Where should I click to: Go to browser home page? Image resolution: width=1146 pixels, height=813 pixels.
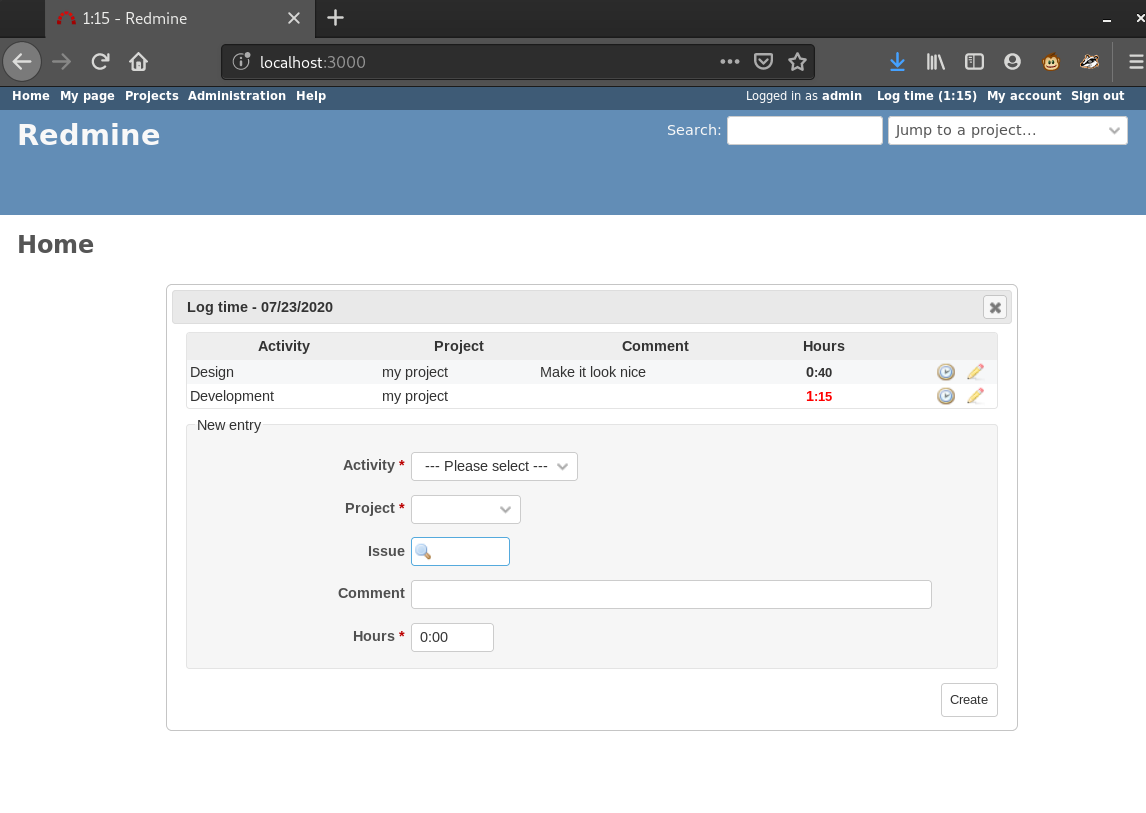coord(138,62)
